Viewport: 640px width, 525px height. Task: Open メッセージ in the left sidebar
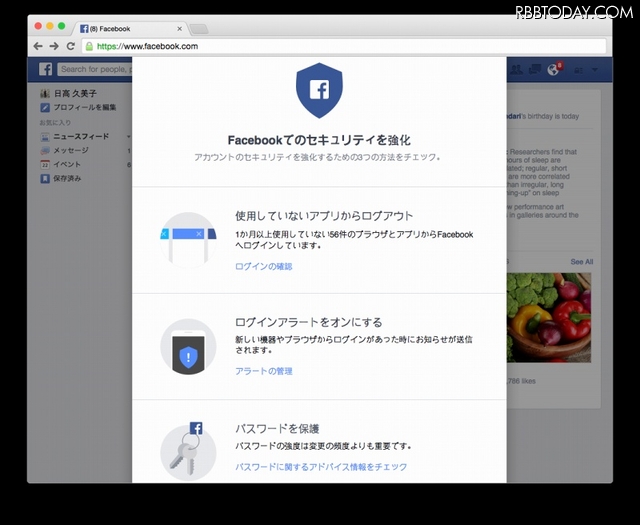pos(70,150)
